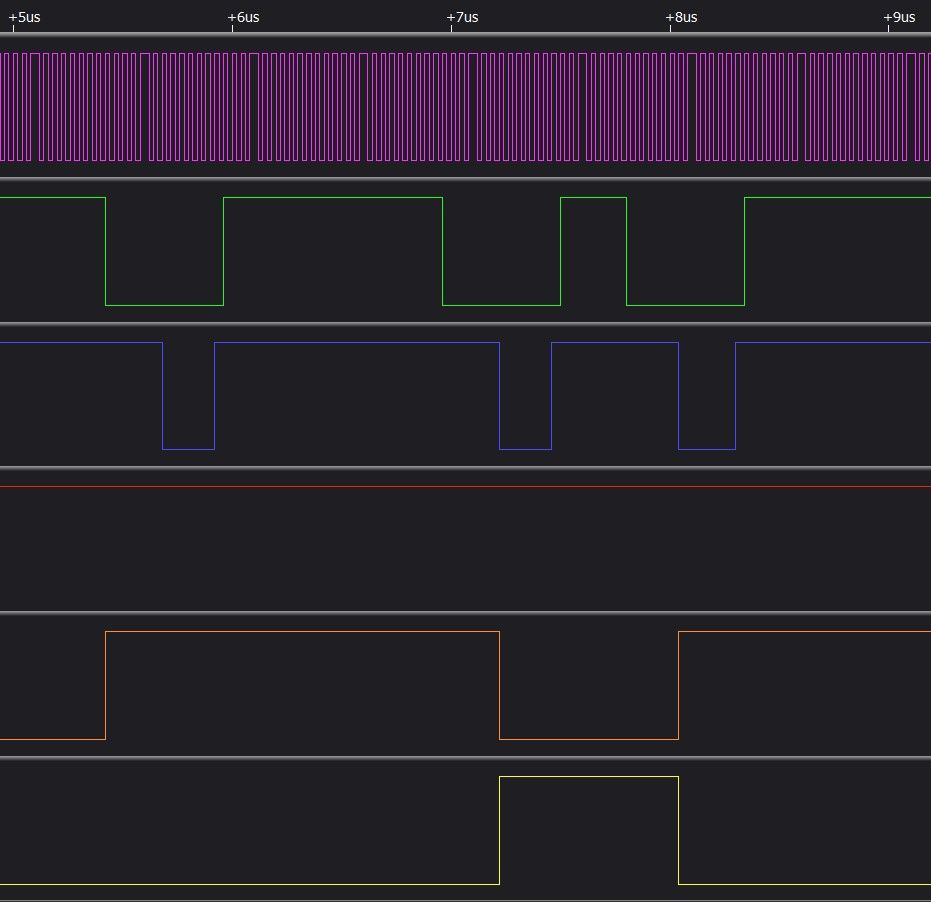Click the +9us timeline marker

click(x=900, y=17)
